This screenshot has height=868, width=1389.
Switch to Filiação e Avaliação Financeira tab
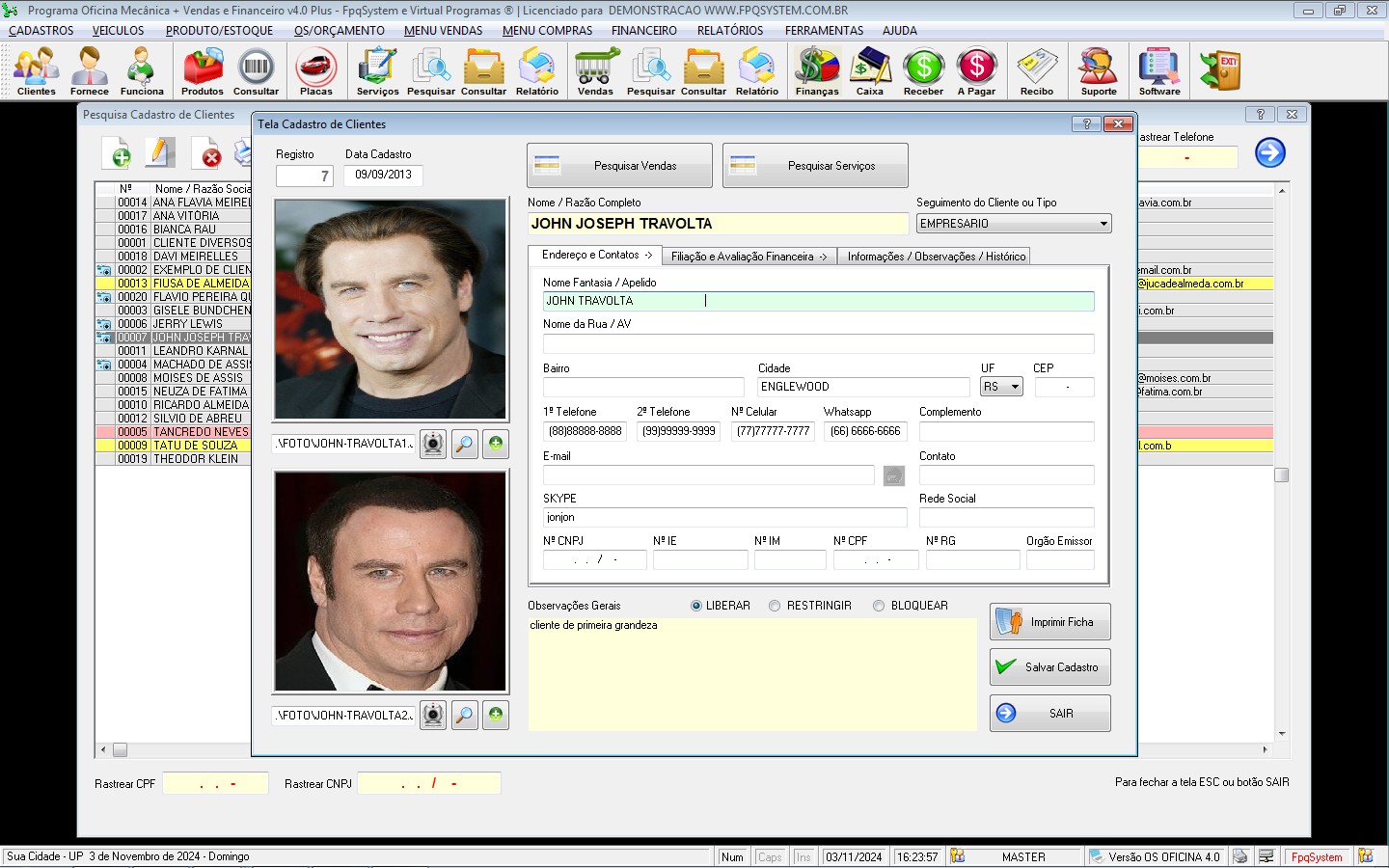[x=748, y=257]
